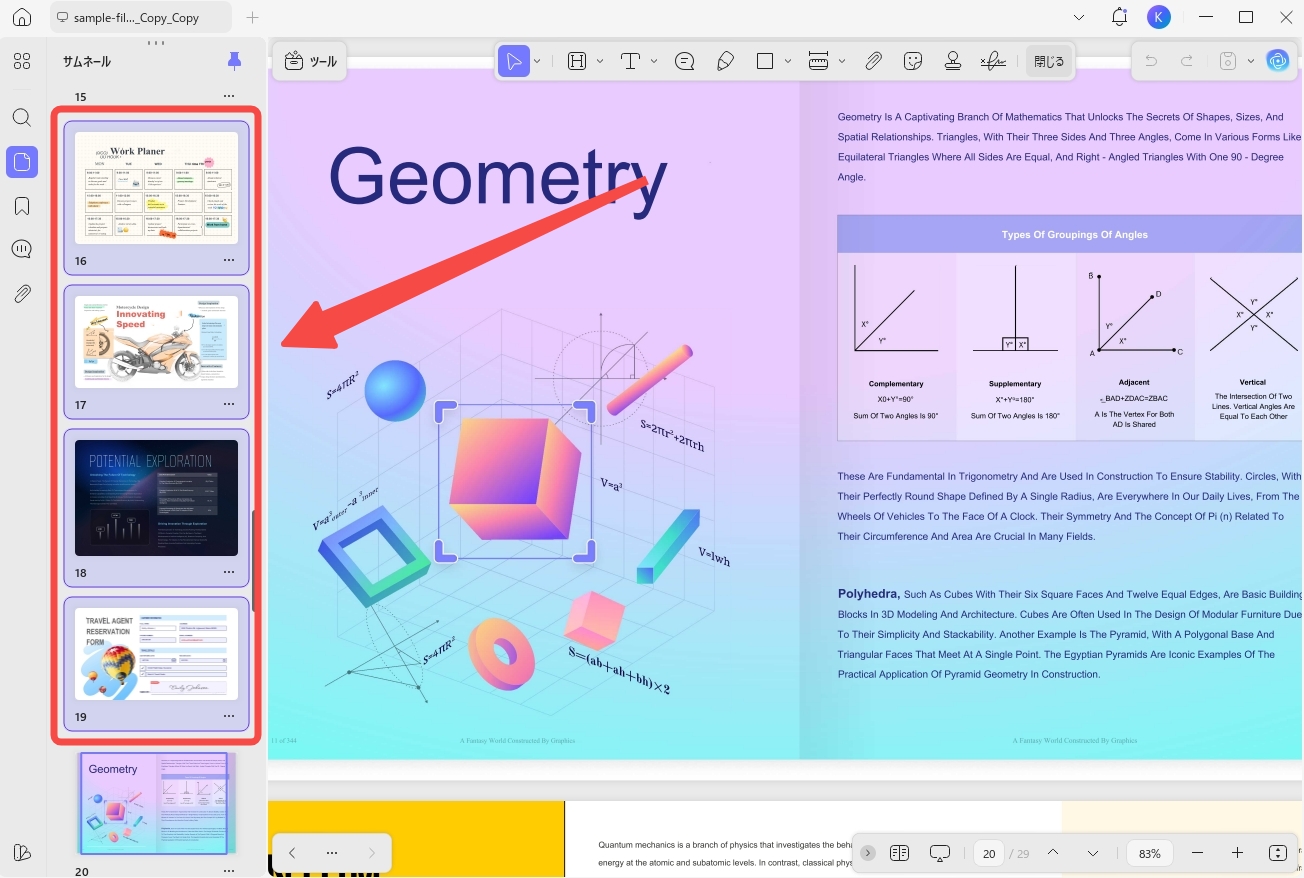Viewport: 1304px width, 878px height.
Task: Open the bookmarks panel in sidebar
Action: coord(22,206)
